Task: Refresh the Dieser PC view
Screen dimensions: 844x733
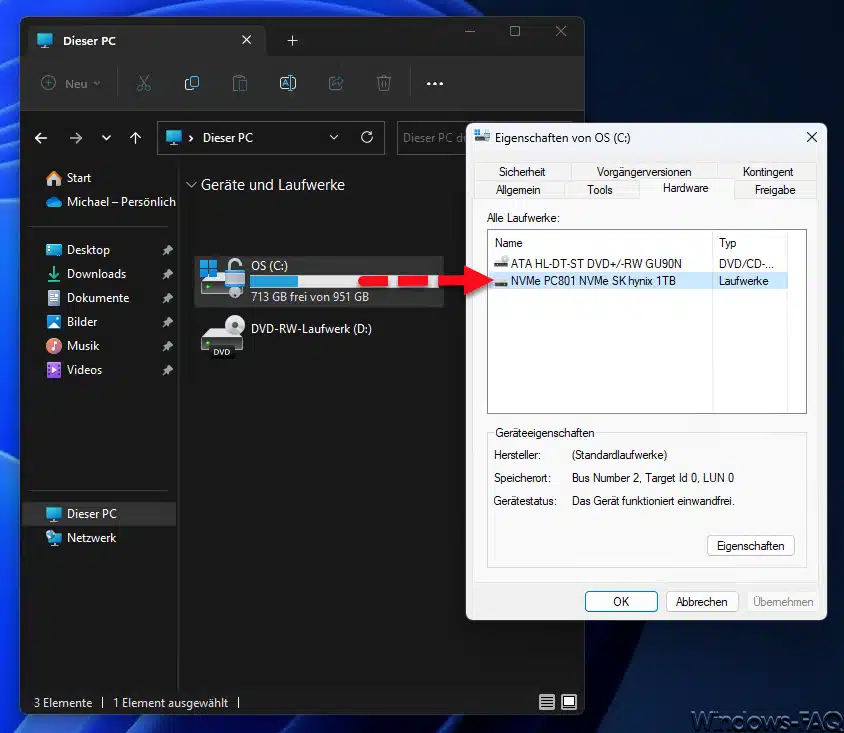Action: (367, 137)
